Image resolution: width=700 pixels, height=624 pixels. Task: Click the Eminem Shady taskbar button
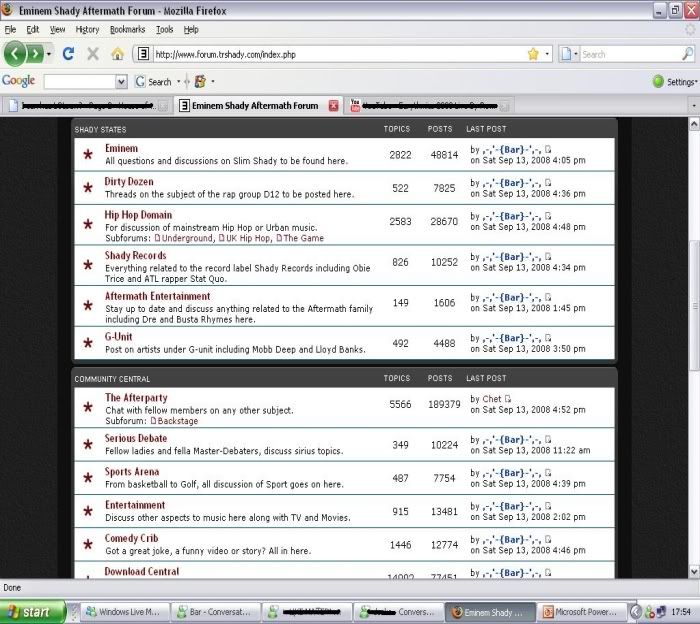click(490, 612)
